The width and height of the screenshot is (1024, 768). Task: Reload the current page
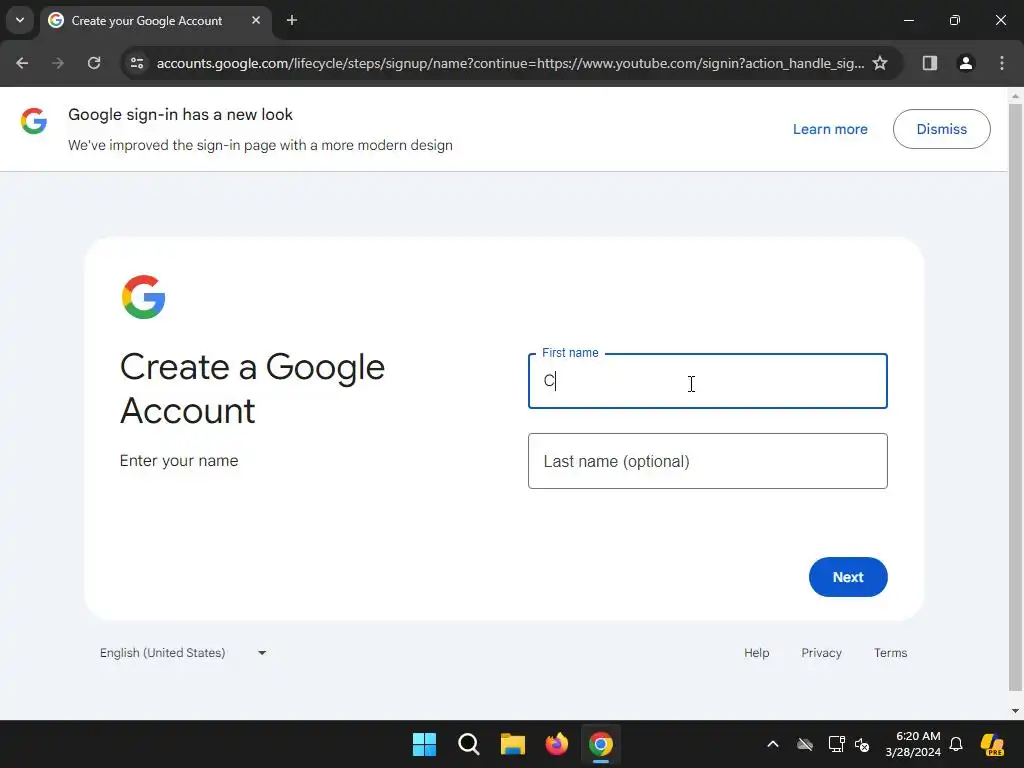(94, 63)
